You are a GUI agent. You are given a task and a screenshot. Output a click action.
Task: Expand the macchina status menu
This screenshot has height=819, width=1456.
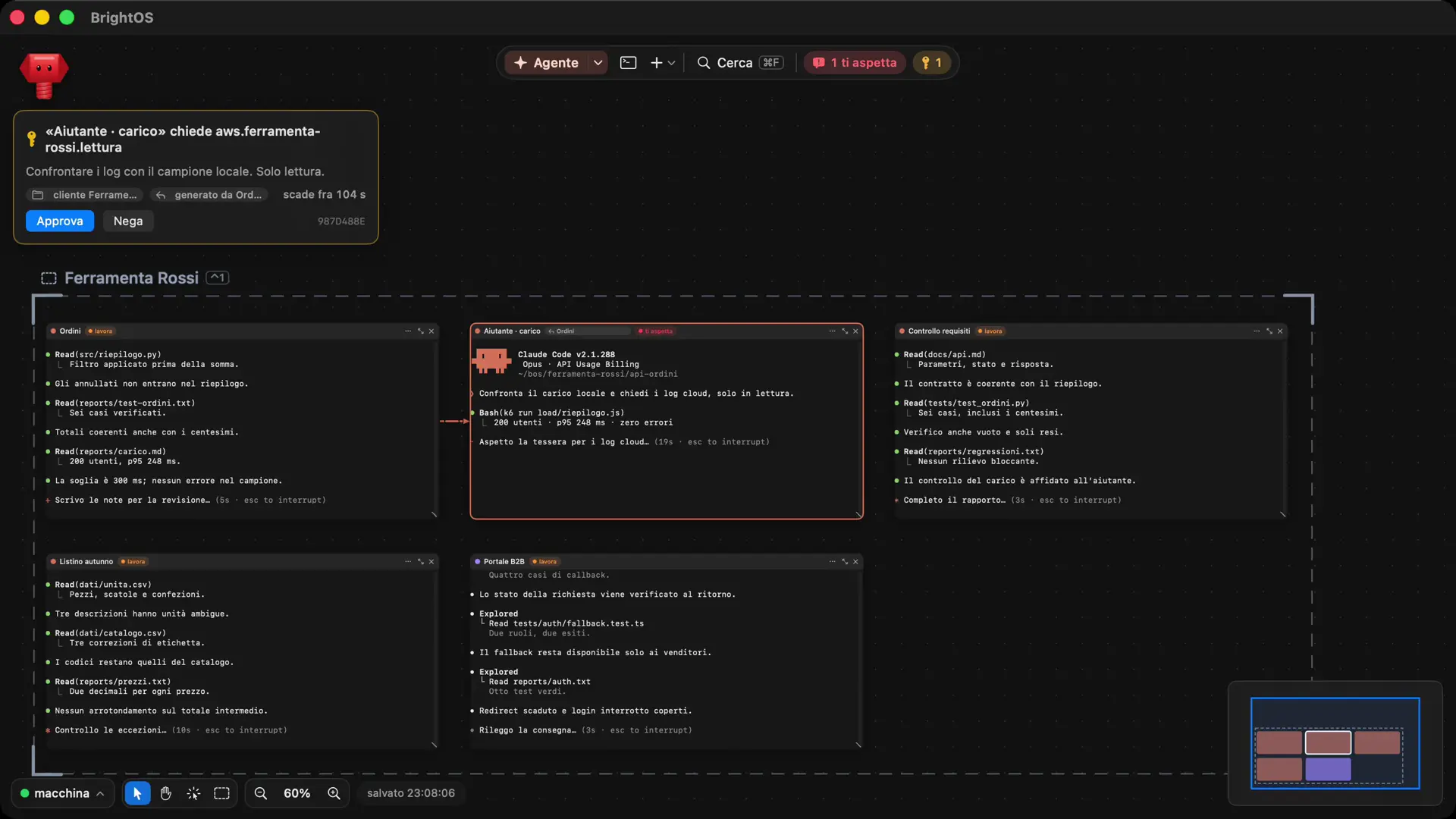click(x=63, y=793)
